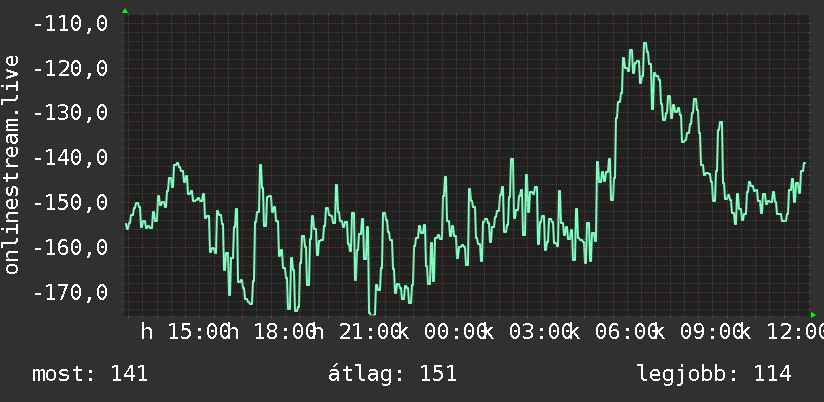
Task: Click the green arrow ending the x-axis
Action: [x=813, y=315]
